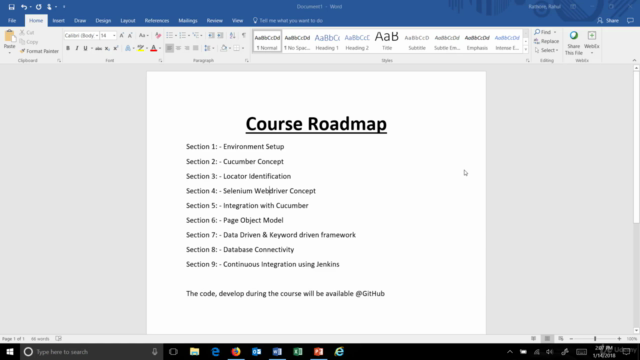Save the document from Quick Access Toolbar
The width and height of the screenshot is (640, 360).
pyautogui.click(x=11, y=7)
